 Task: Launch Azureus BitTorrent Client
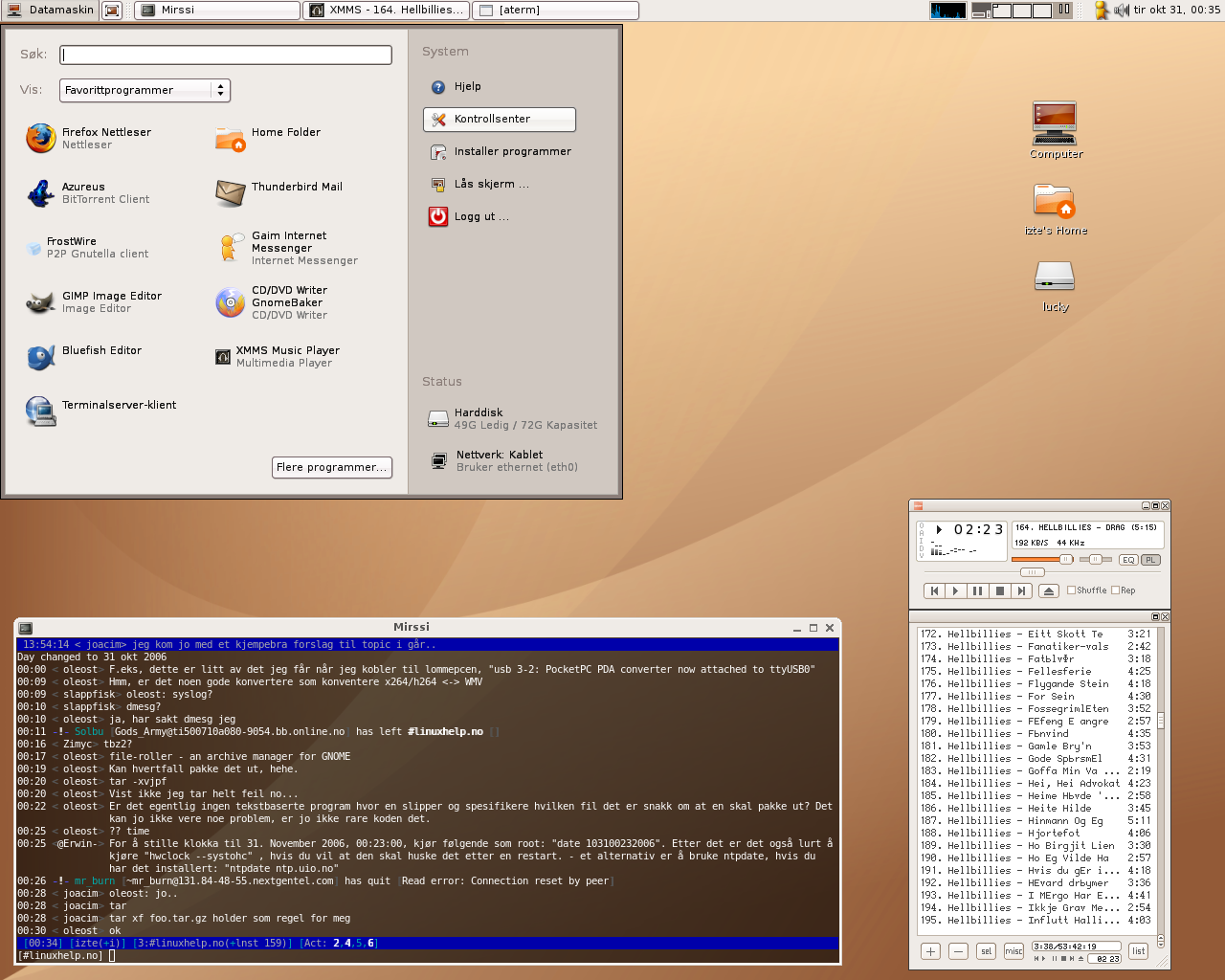tap(88, 193)
